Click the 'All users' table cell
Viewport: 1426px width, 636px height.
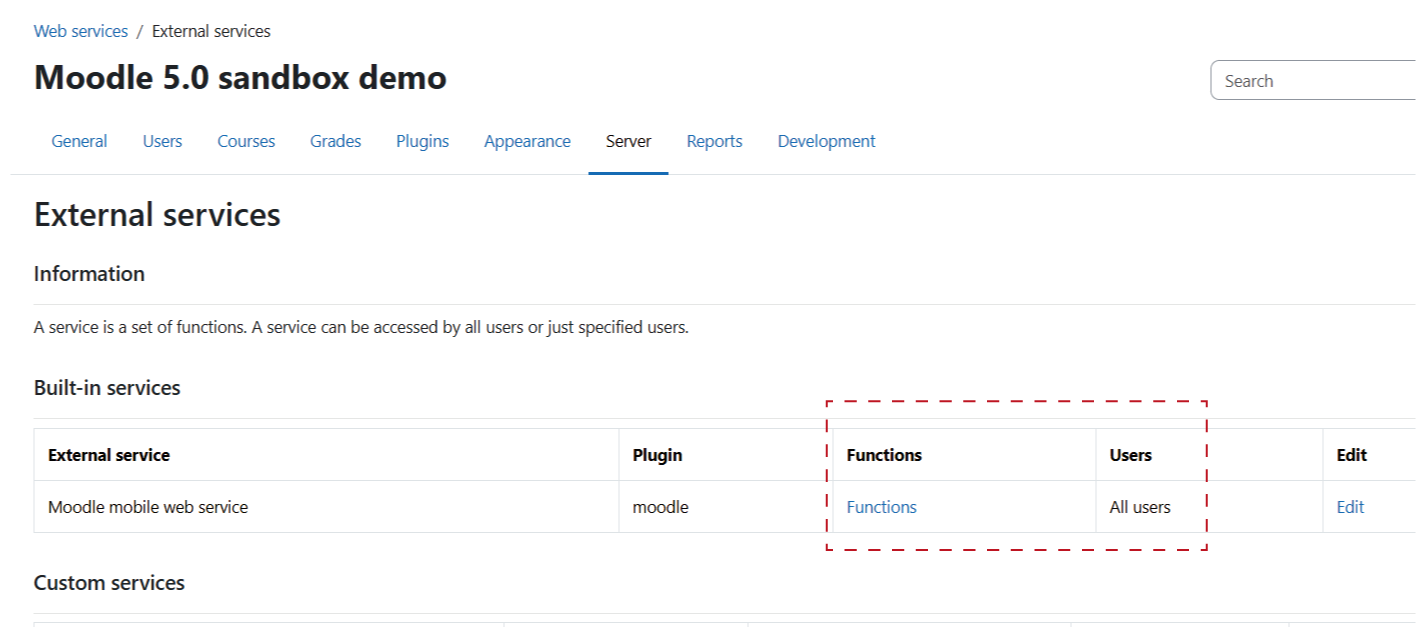pyautogui.click(x=1140, y=507)
